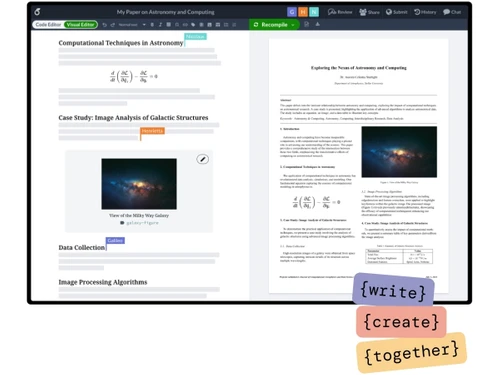Insert a hyperlink via link icon
Viewport: 500px width, 375px height.
tap(185, 25)
